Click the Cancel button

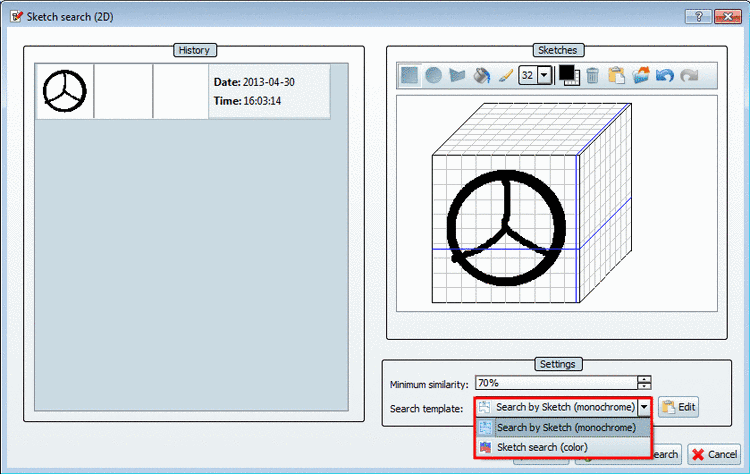pyautogui.click(x=714, y=454)
